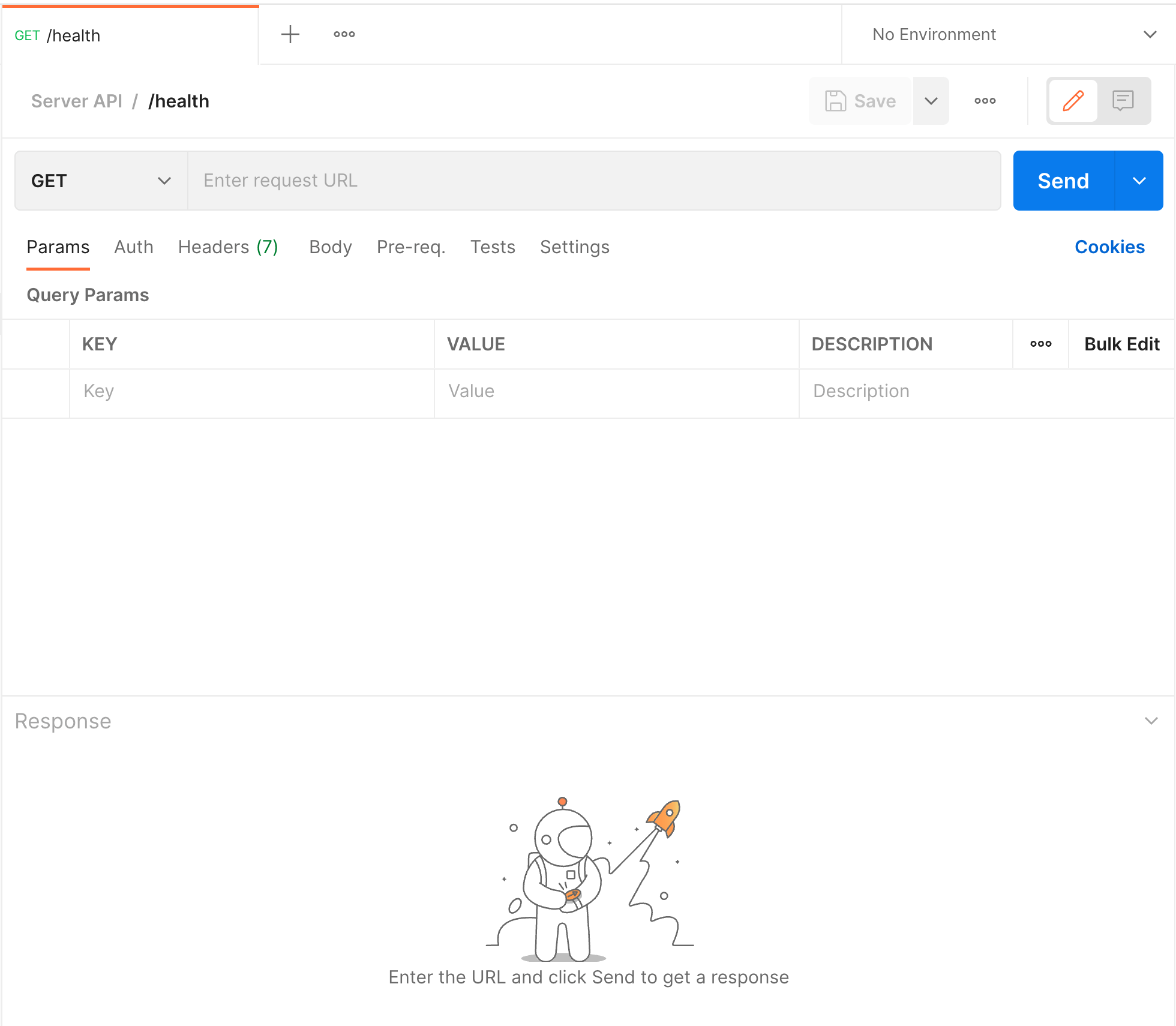Click the three-dot icon next to column header
The width and height of the screenshot is (1176, 1026).
[1041, 344]
